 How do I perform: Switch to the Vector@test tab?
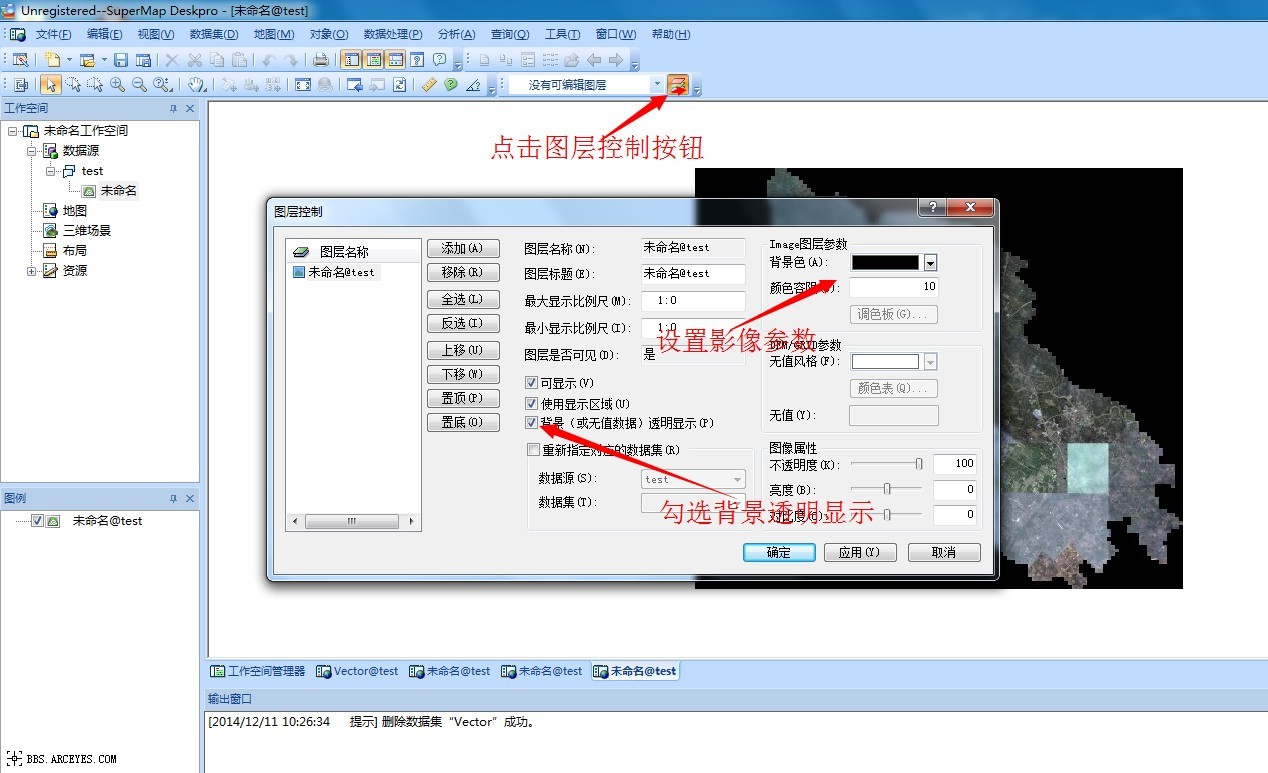pyautogui.click(x=357, y=671)
